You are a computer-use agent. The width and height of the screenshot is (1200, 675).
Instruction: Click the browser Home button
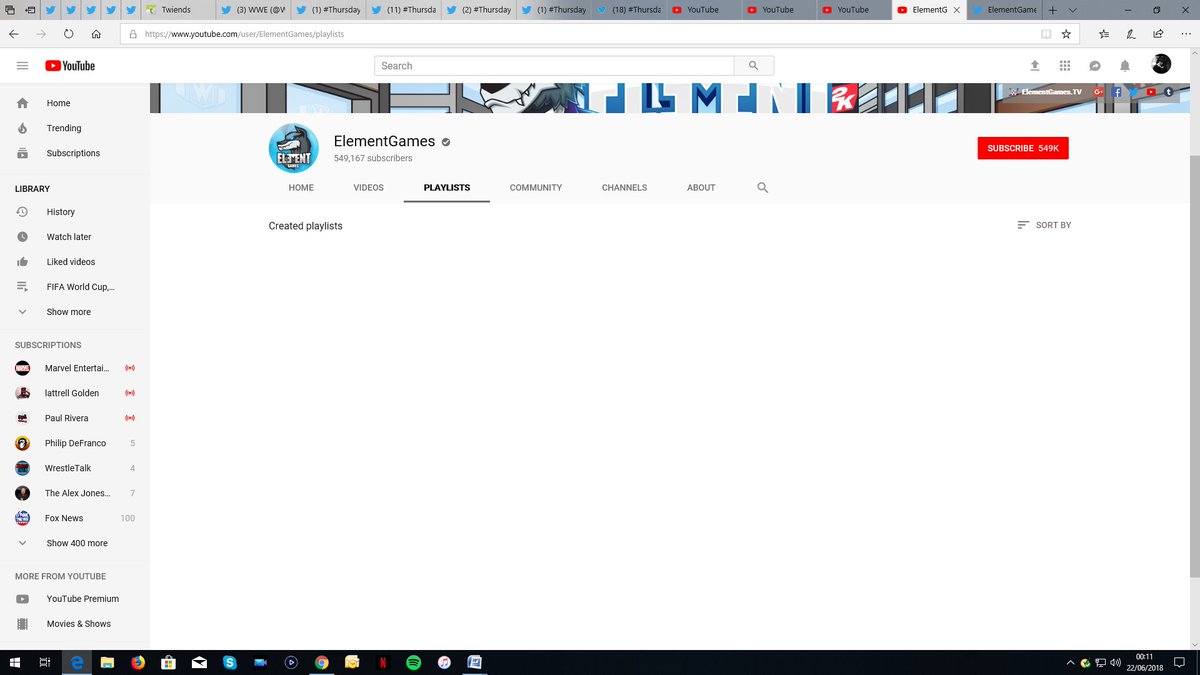pyautogui.click(x=96, y=33)
